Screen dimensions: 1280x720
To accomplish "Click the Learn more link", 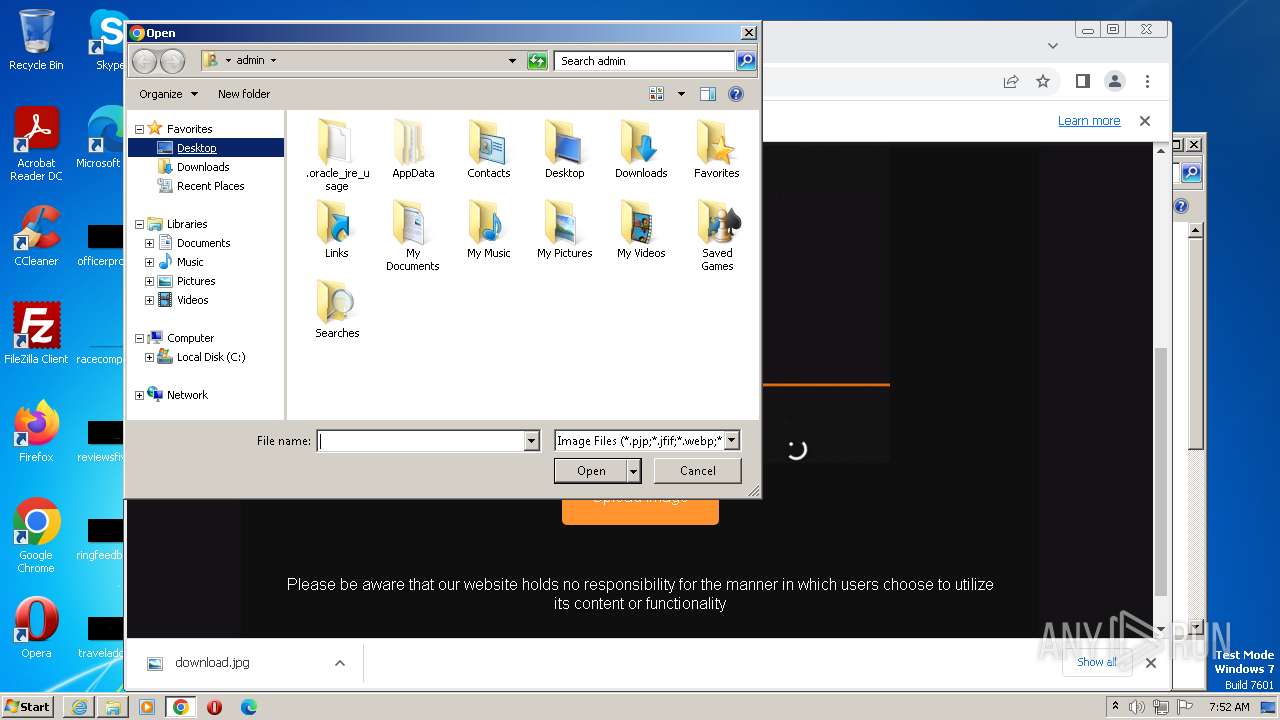I will pos(1089,121).
